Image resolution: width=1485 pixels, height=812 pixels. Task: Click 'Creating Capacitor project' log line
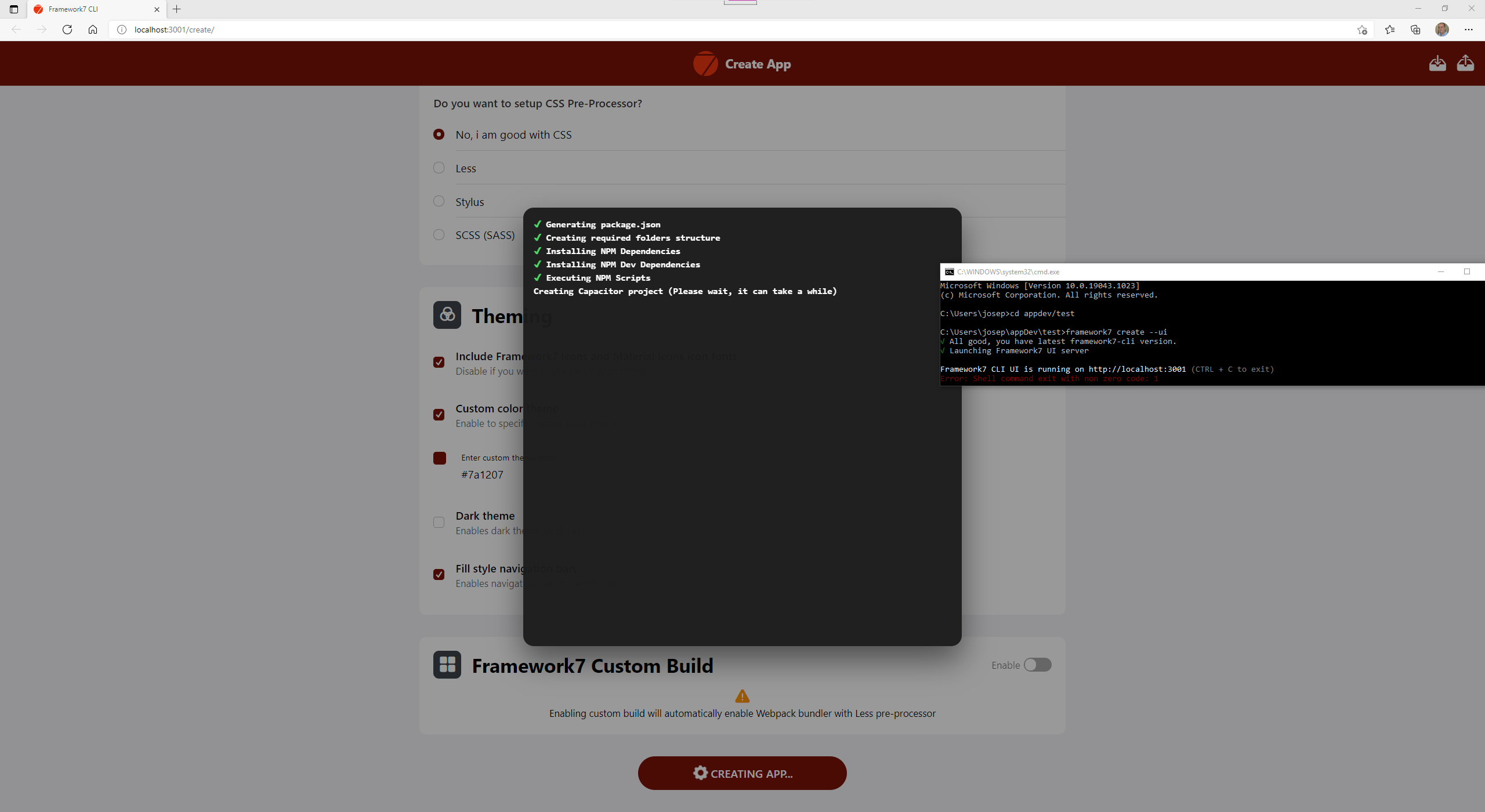coord(685,291)
